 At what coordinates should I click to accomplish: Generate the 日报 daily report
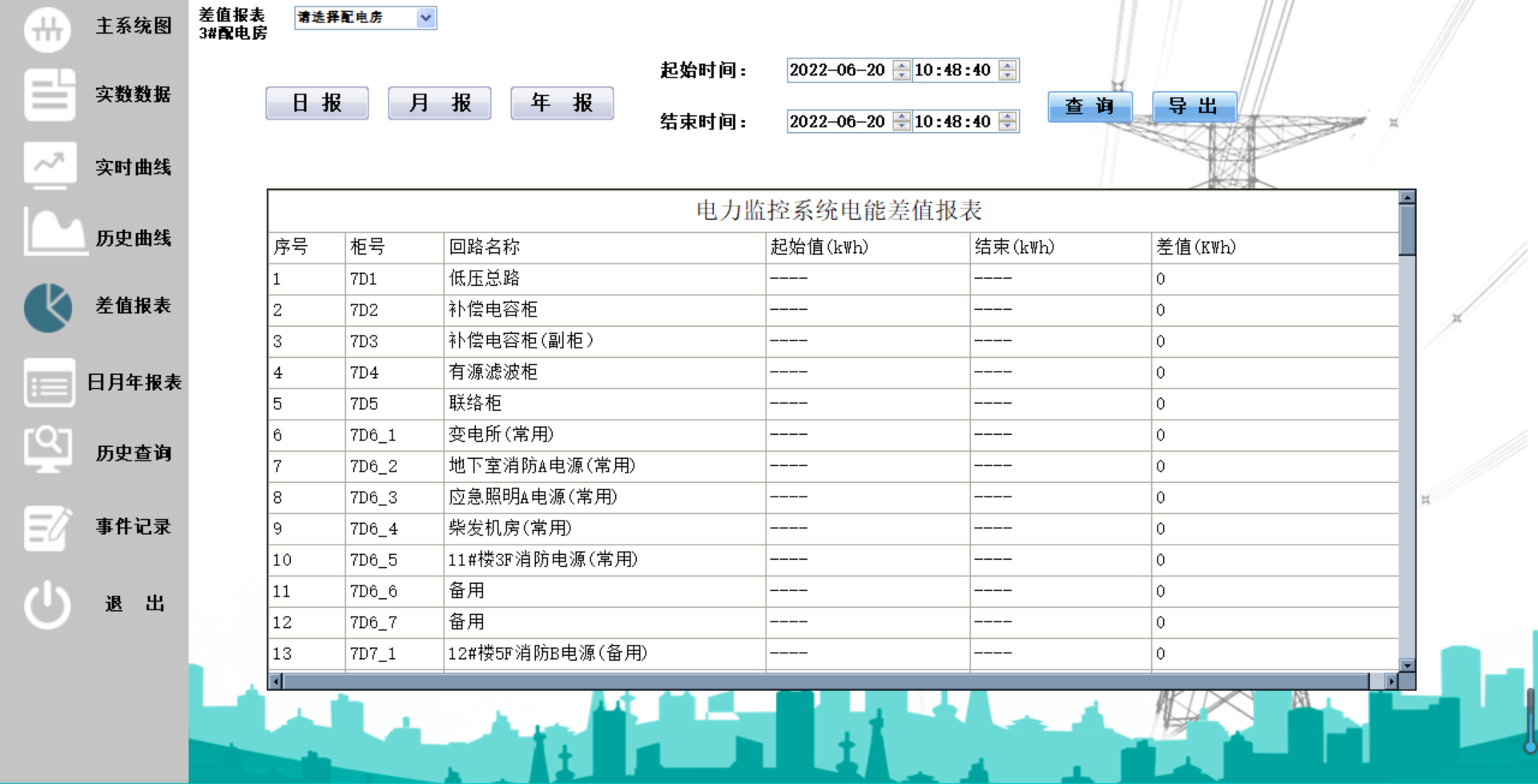pyautogui.click(x=316, y=103)
